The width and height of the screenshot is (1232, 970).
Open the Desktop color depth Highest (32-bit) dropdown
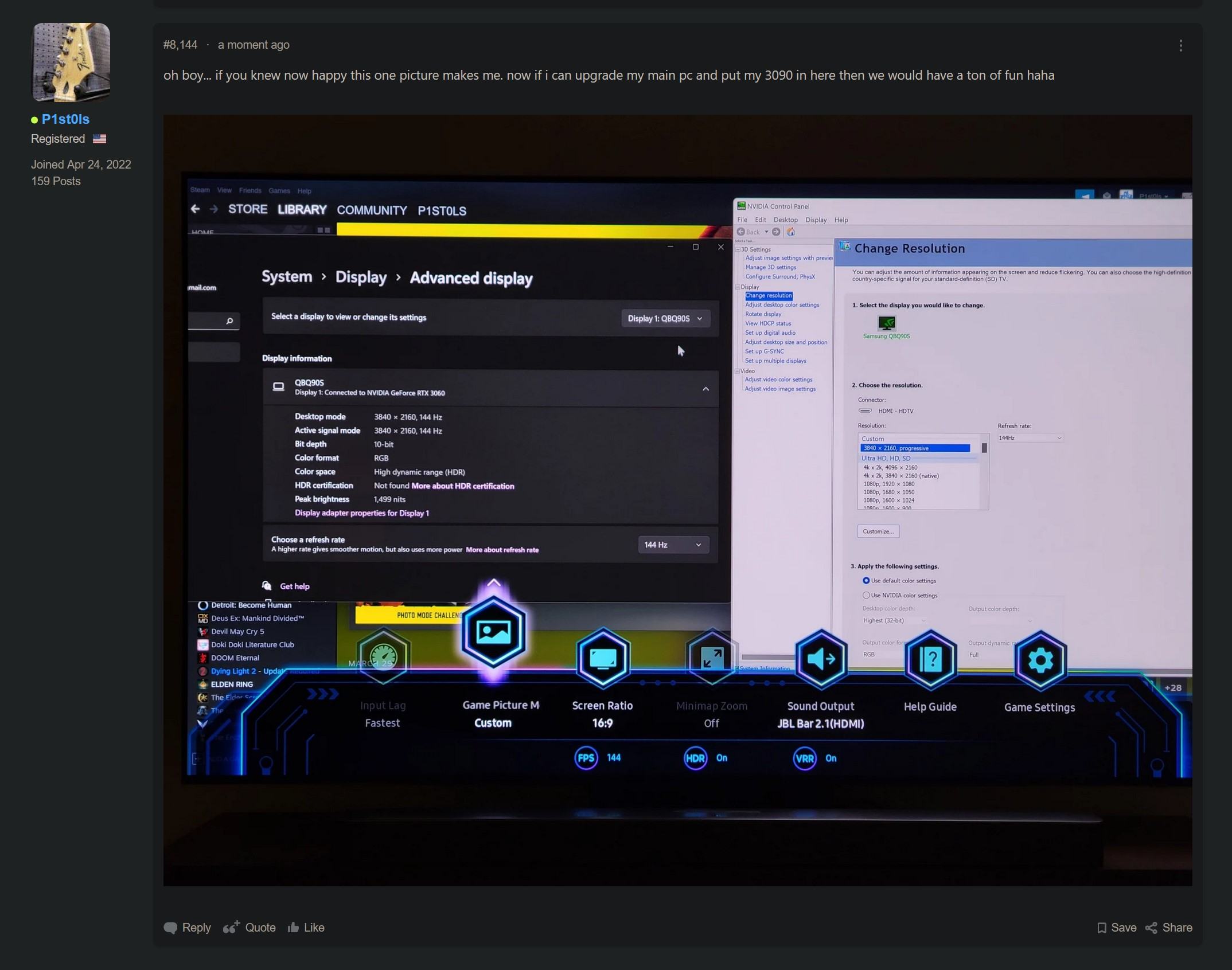[x=895, y=620]
